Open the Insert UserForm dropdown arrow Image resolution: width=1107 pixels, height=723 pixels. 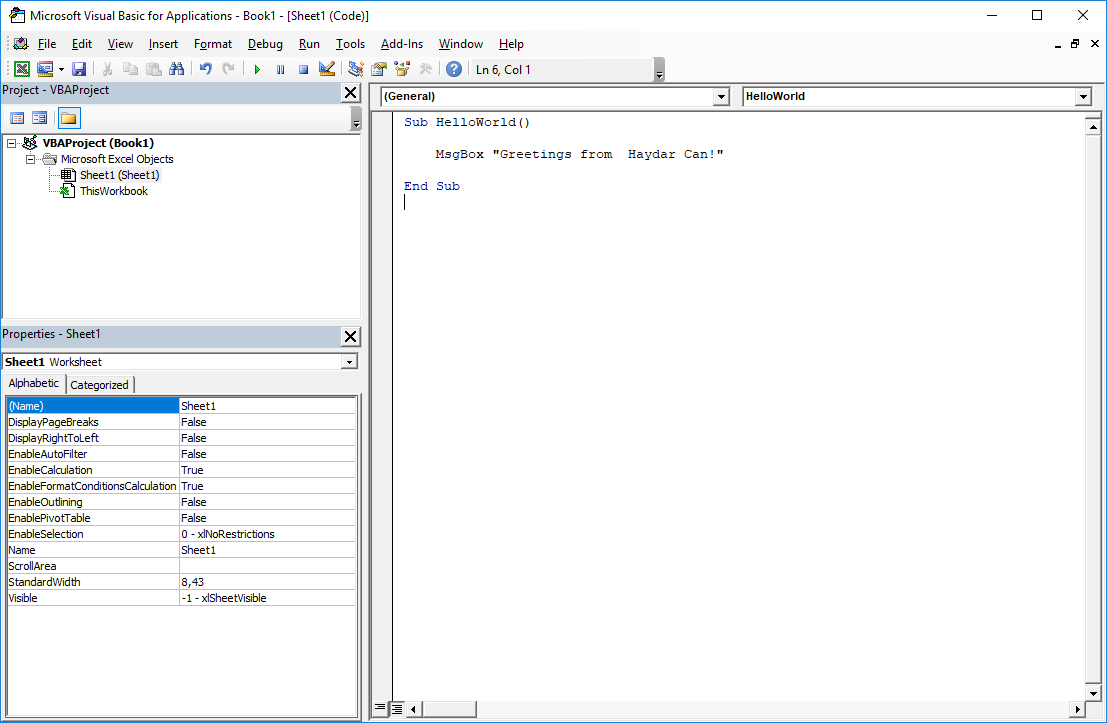click(61, 69)
